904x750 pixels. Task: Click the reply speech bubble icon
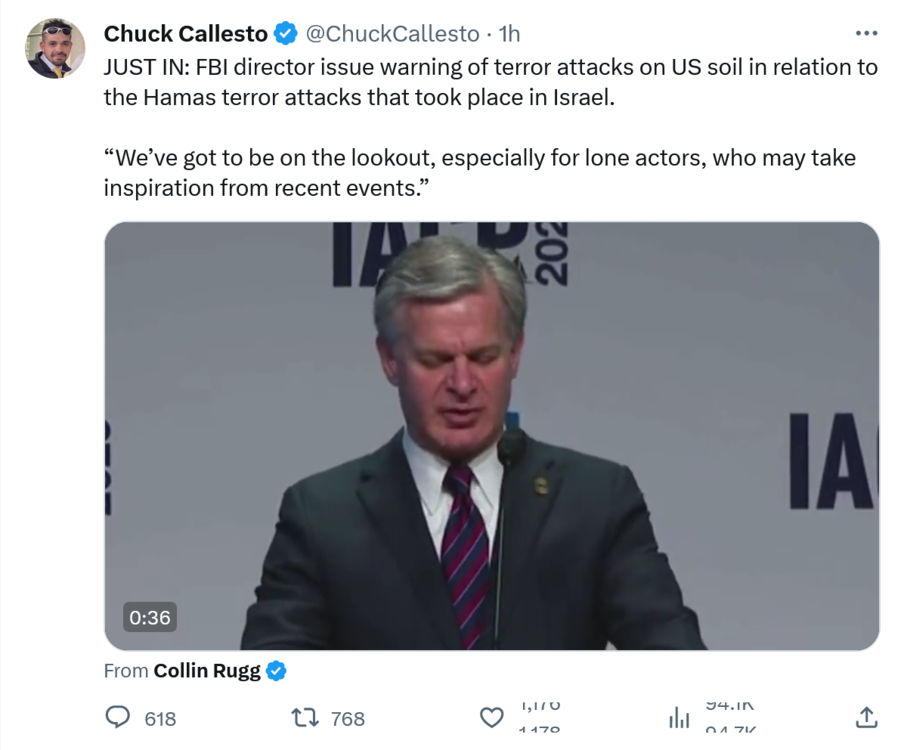[x=118, y=718]
